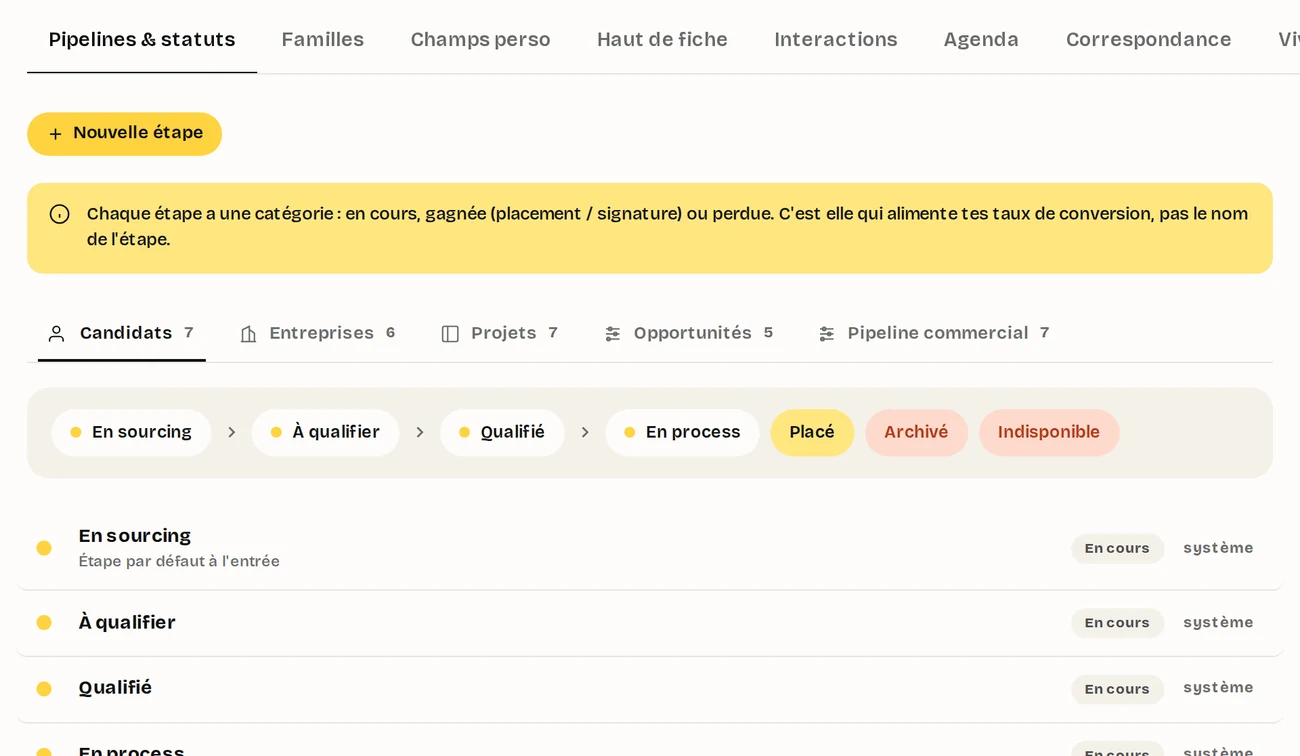1300x756 pixels.
Task: Select the Pipeline commercial sub-tab
Action: [934, 334]
